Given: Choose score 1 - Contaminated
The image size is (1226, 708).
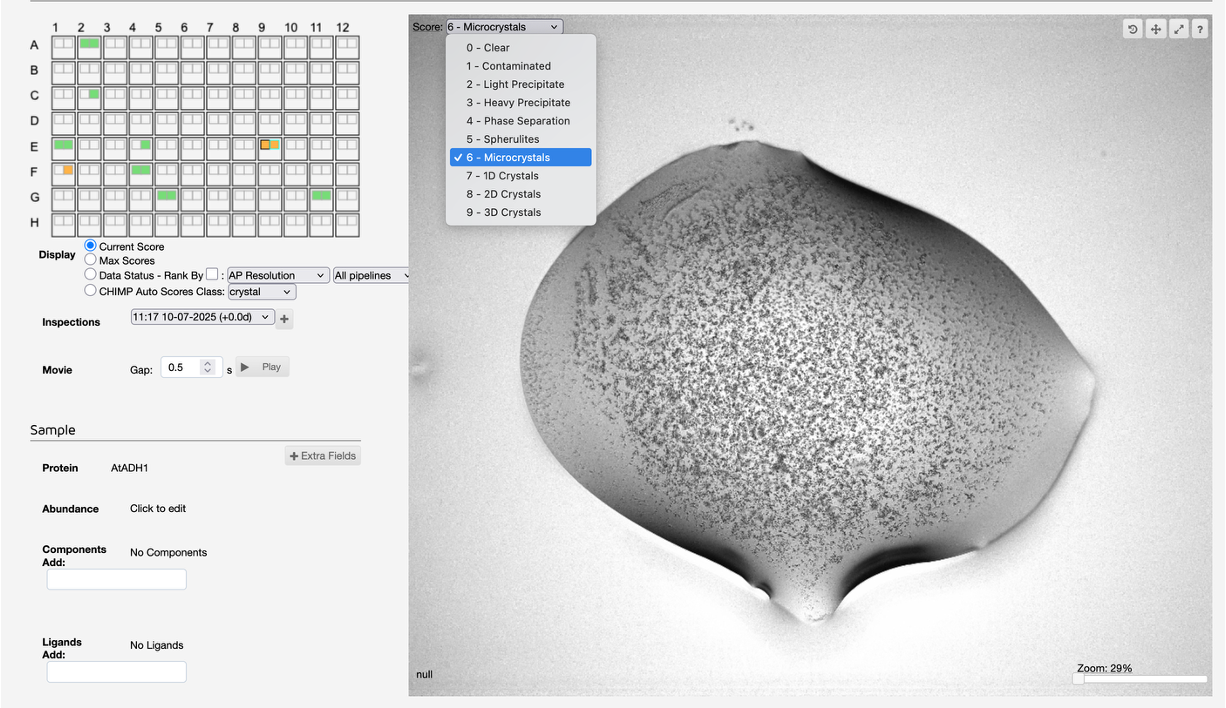Looking at the screenshot, I should [521, 66].
